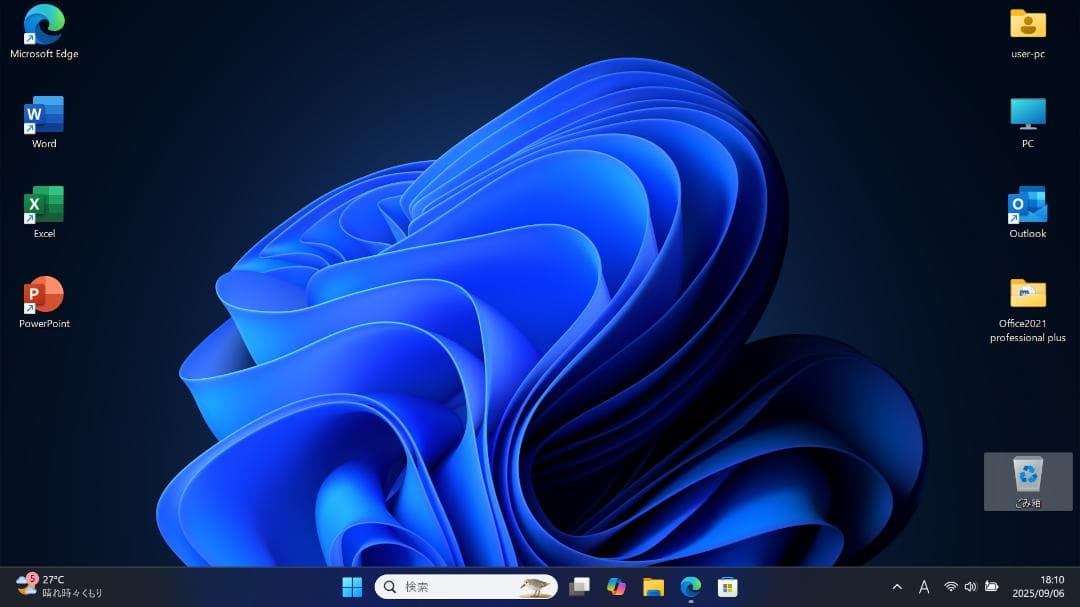This screenshot has height=607, width=1080.
Task: Open the user-pc folder
Action: click(x=1027, y=23)
